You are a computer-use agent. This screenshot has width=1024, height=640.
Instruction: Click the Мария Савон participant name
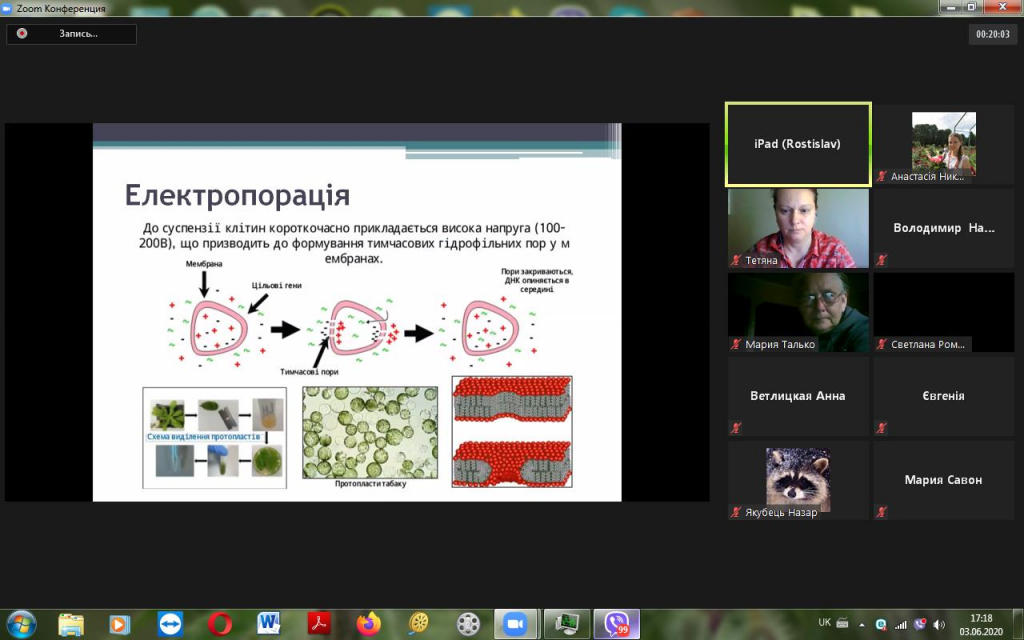coord(943,480)
